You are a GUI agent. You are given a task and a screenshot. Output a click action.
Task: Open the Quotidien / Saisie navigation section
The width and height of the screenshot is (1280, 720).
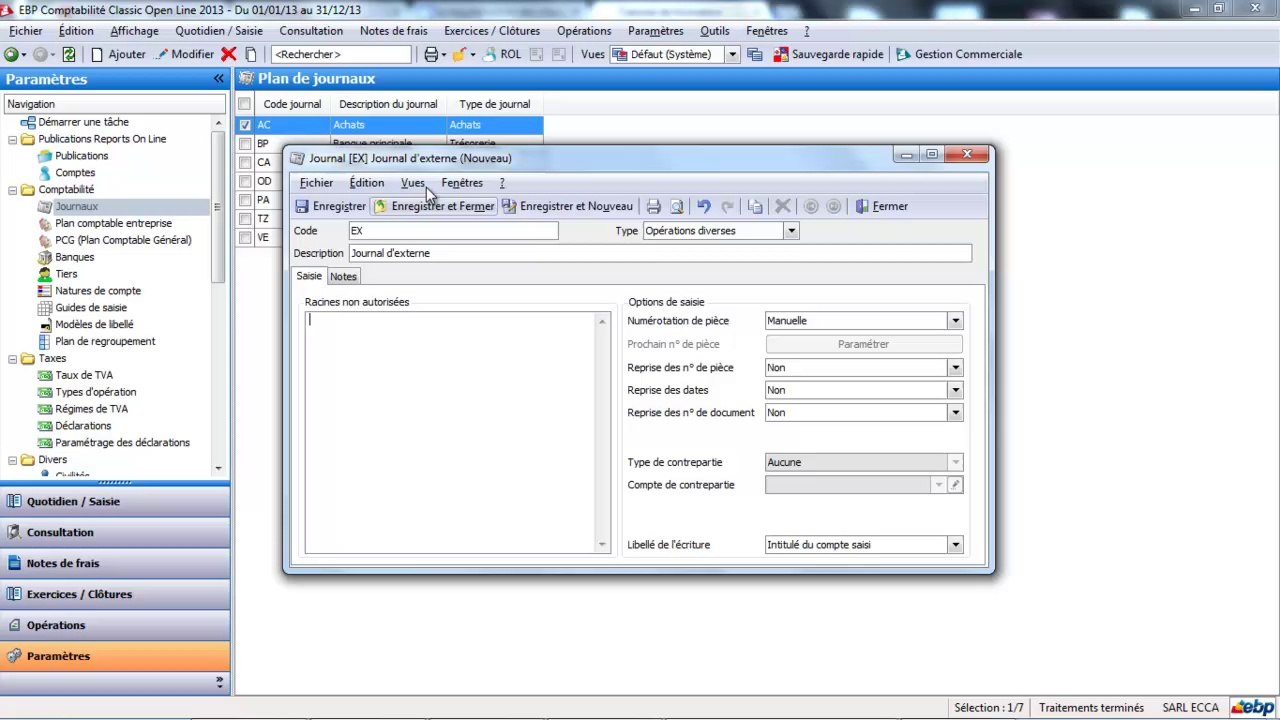[x=115, y=502]
